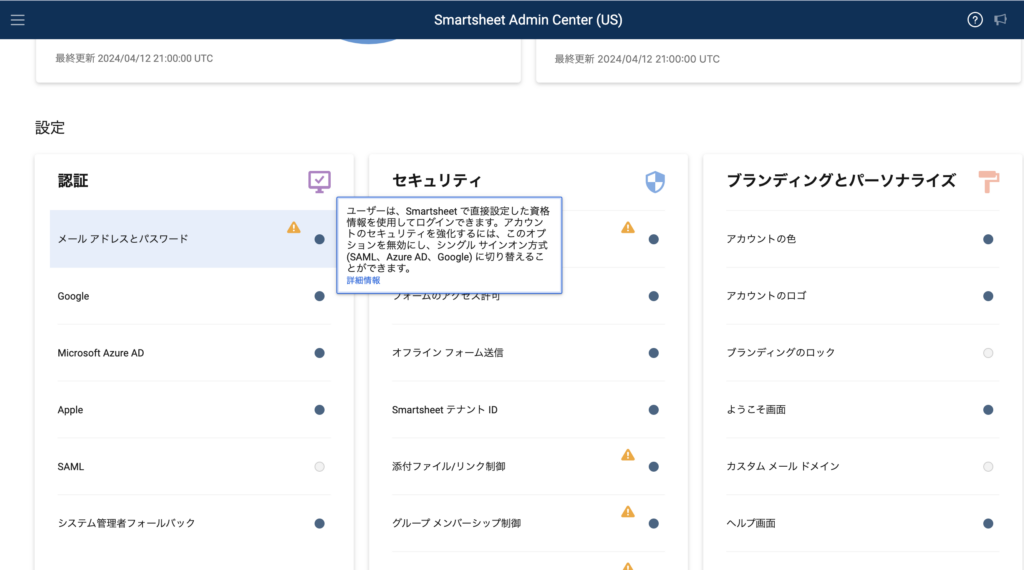
Task: Toggle the アカウントのロゴ status dot
Action: [x=988, y=296]
